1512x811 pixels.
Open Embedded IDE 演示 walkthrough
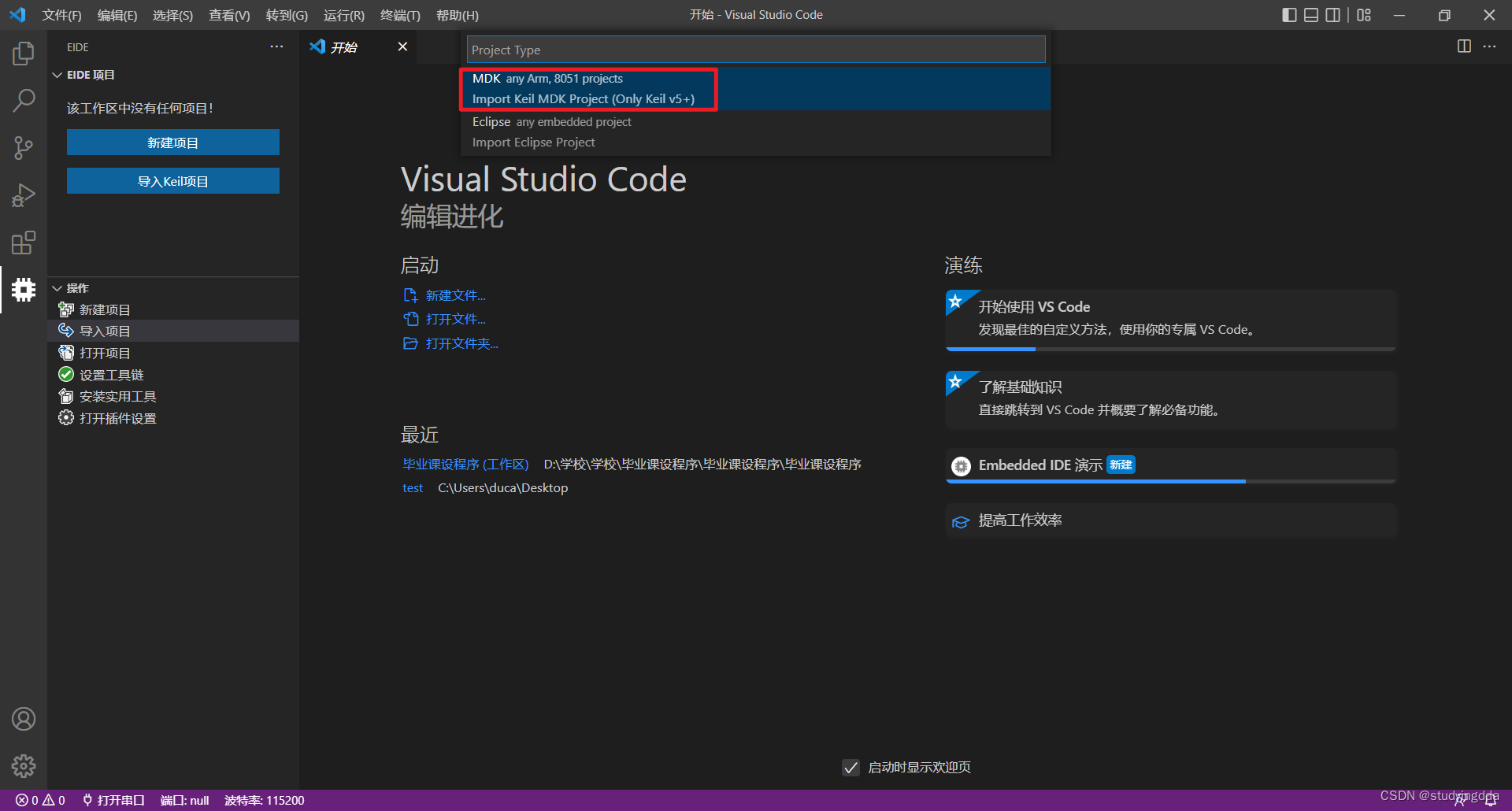click(x=1171, y=465)
